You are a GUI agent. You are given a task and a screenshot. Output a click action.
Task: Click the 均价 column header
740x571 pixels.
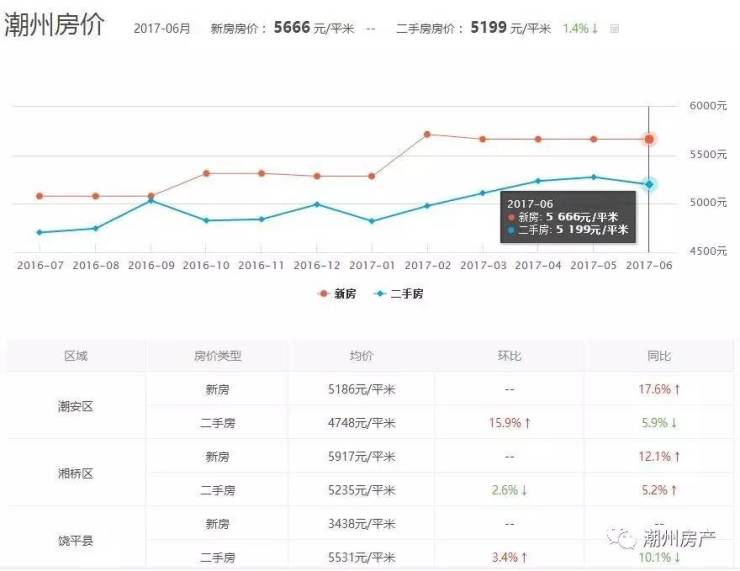361,356
